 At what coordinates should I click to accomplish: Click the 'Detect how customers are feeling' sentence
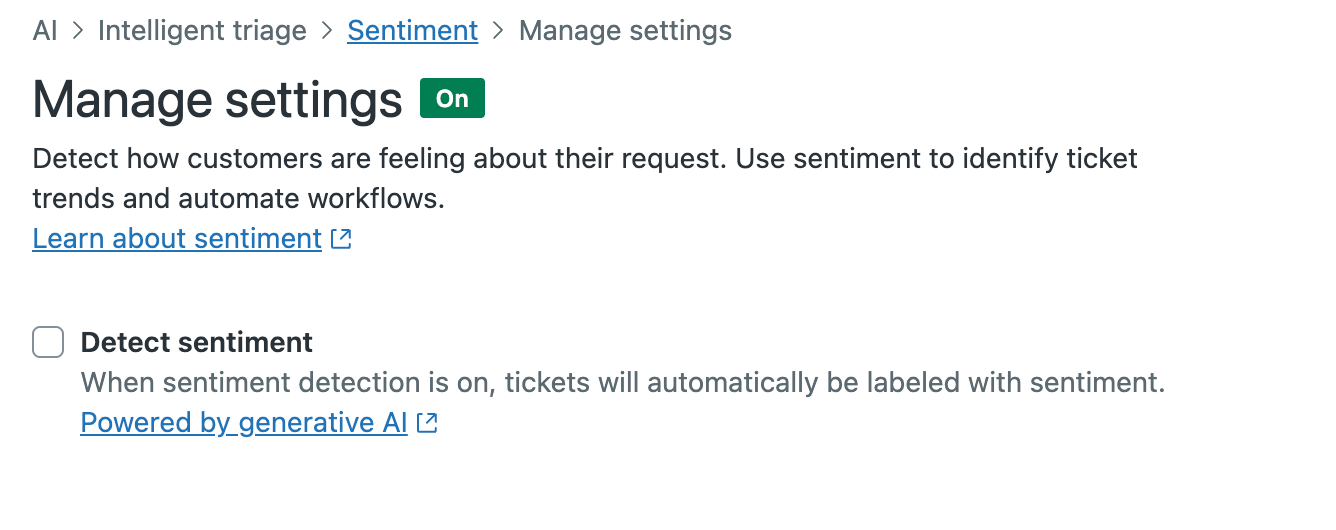380,159
